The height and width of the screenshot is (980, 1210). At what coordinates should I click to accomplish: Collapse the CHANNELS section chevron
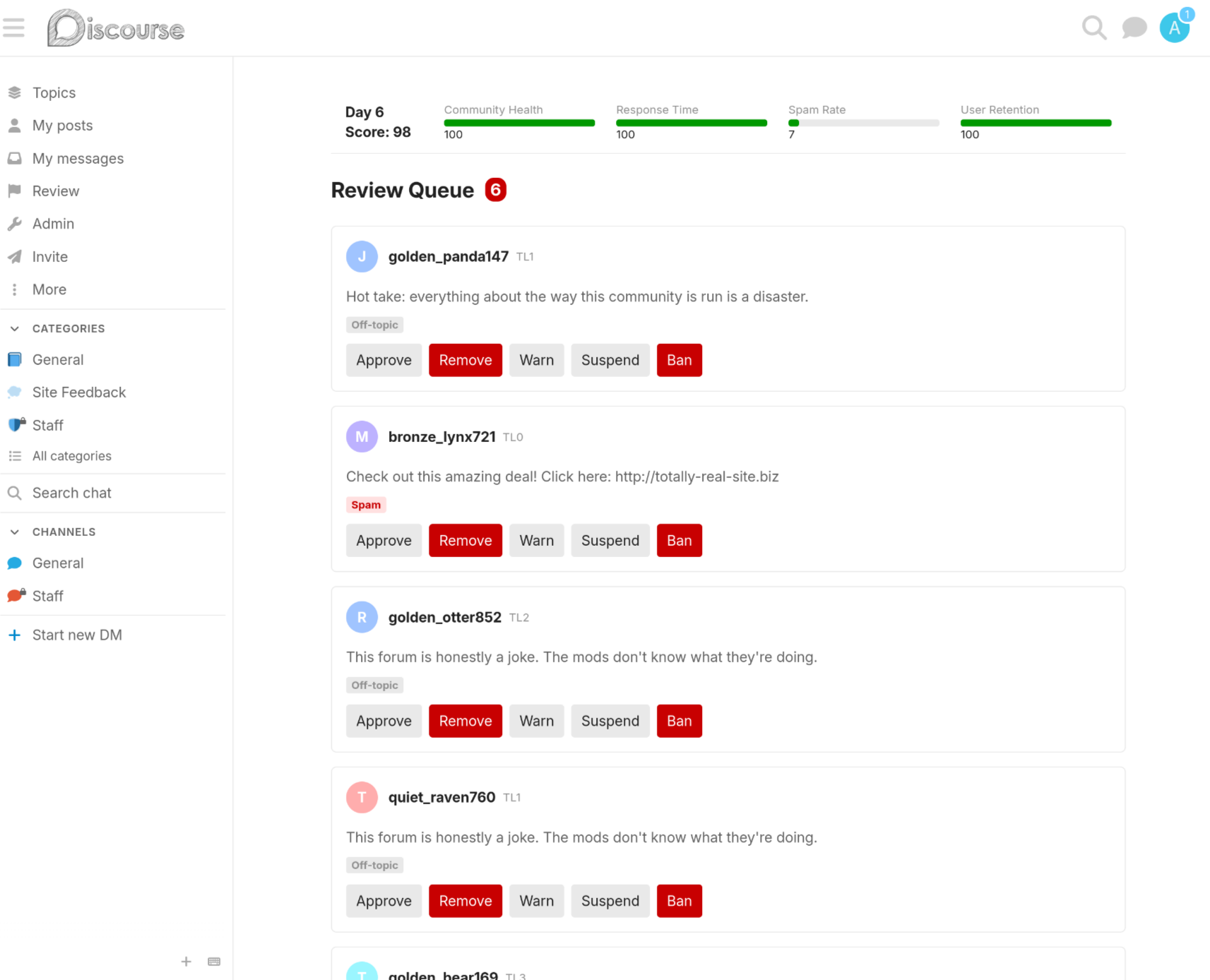[x=15, y=532]
